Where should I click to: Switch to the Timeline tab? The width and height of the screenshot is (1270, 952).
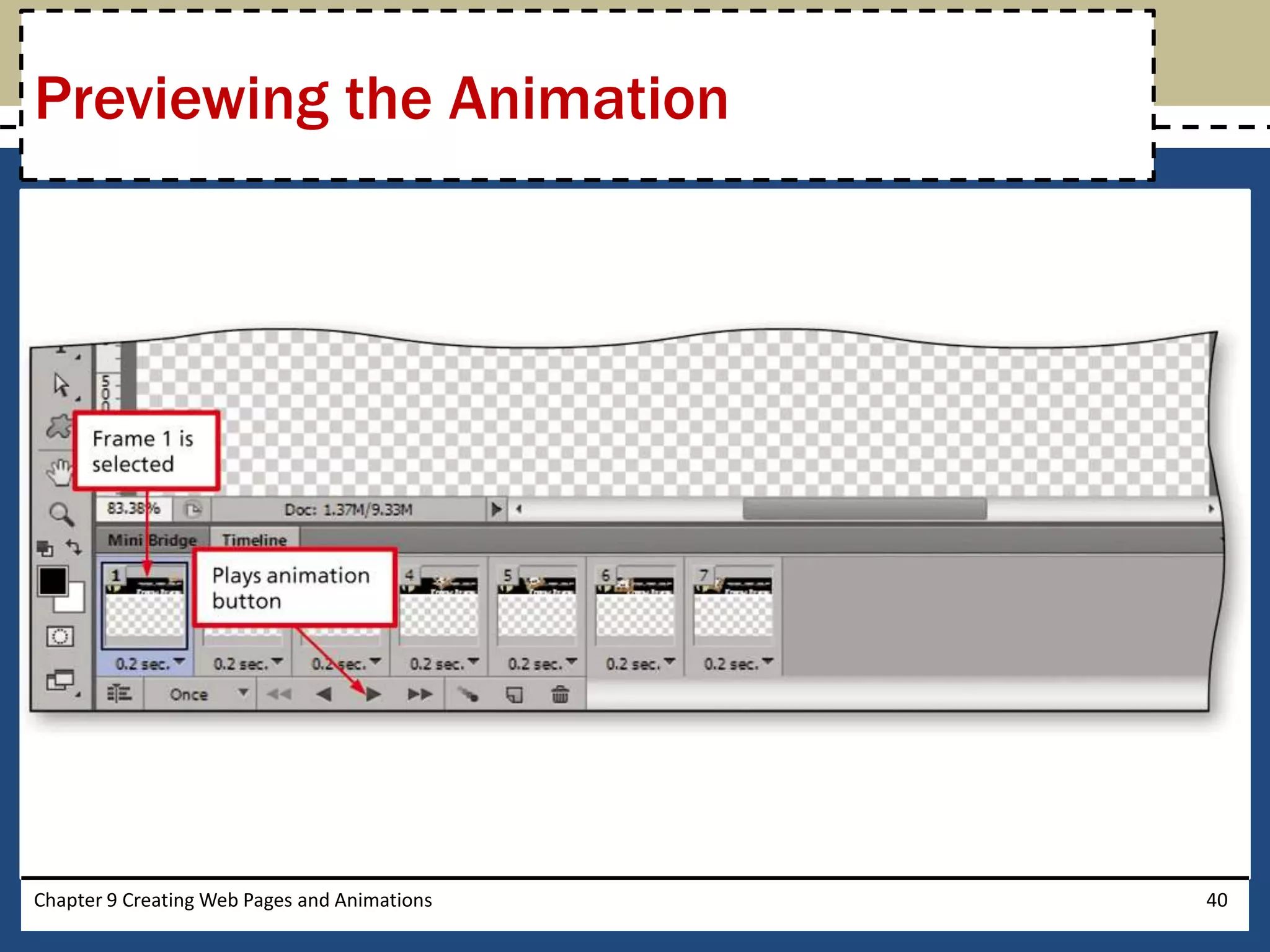click(254, 540)
